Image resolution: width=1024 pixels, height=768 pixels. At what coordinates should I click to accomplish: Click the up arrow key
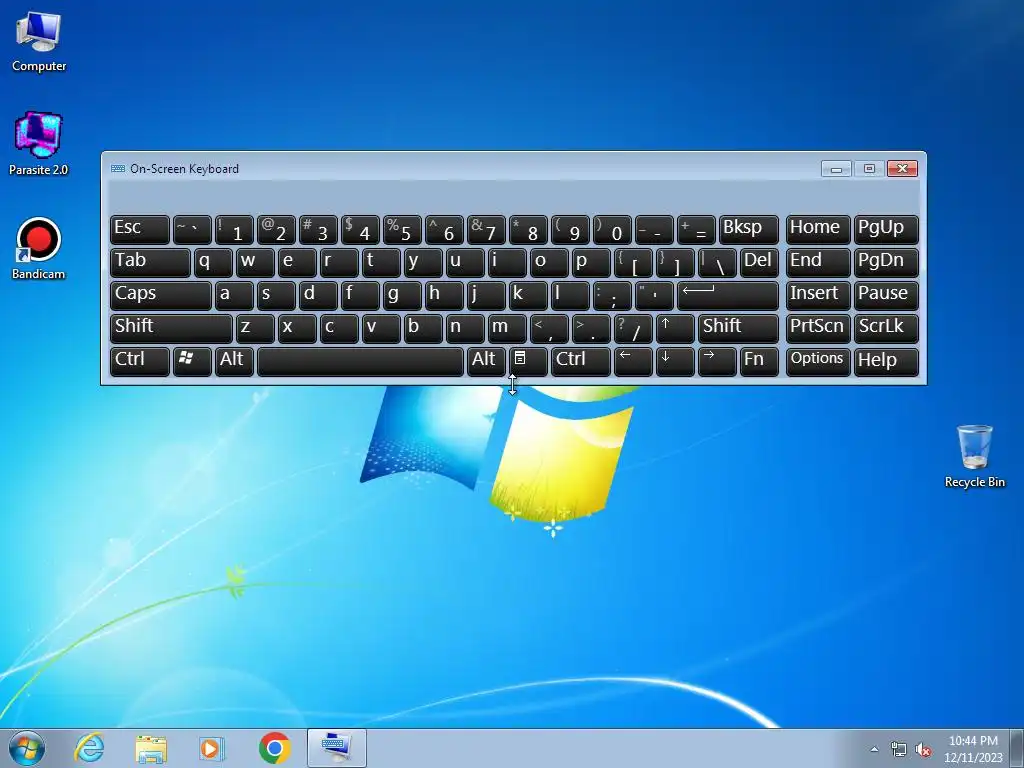coord(675,328)
